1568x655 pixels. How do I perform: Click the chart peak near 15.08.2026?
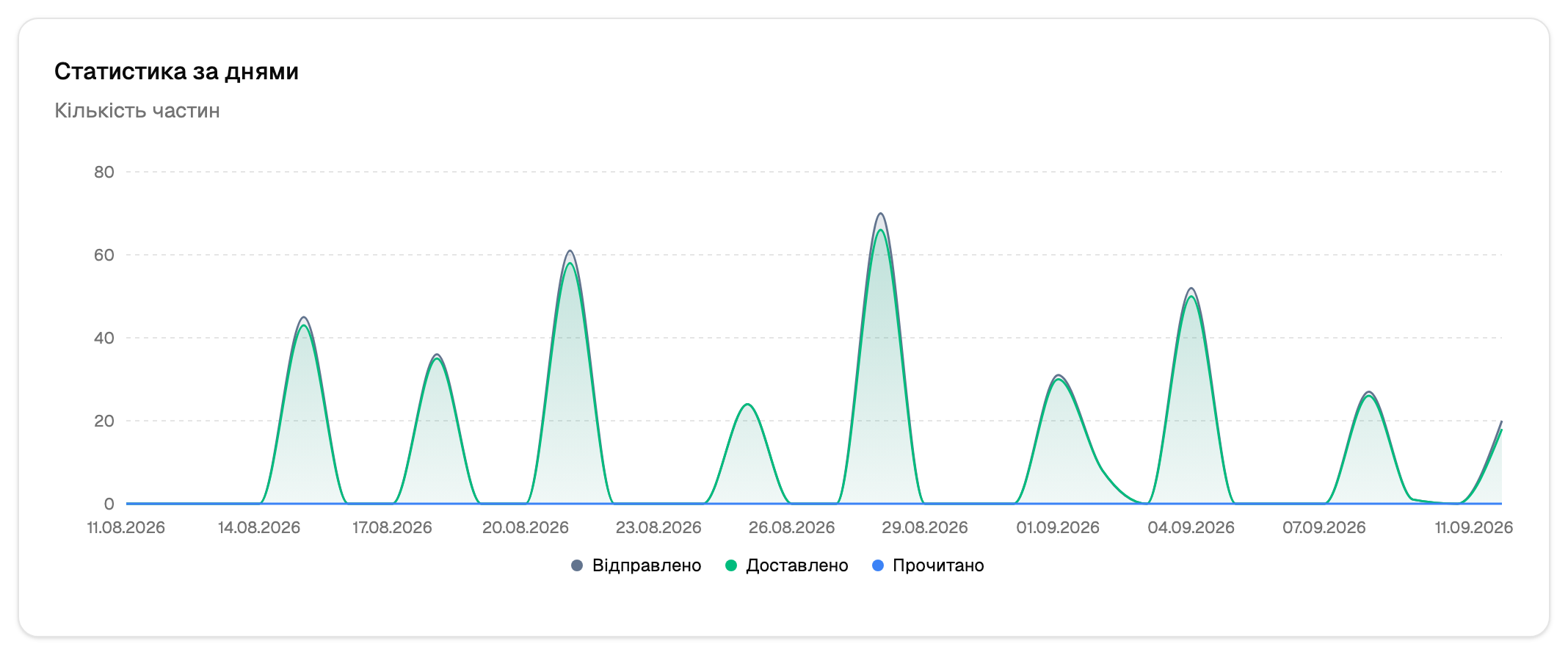[303, 318]
